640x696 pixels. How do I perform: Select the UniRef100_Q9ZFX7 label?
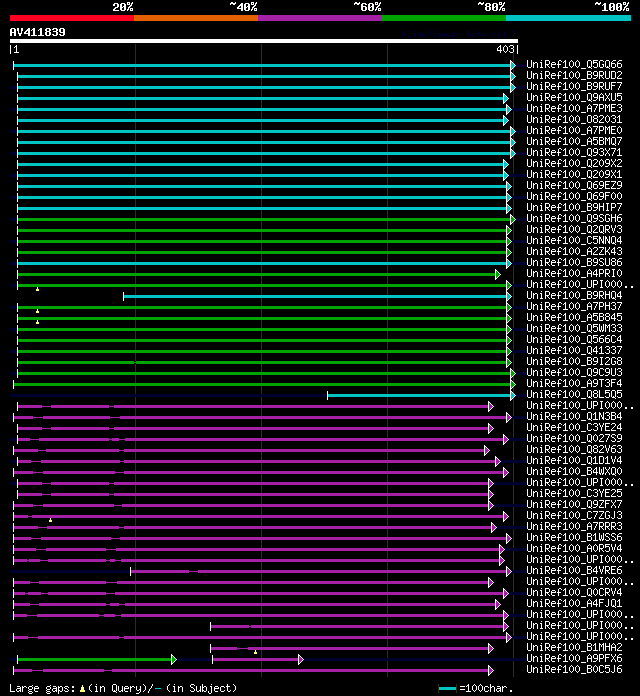tap(574, 504)
